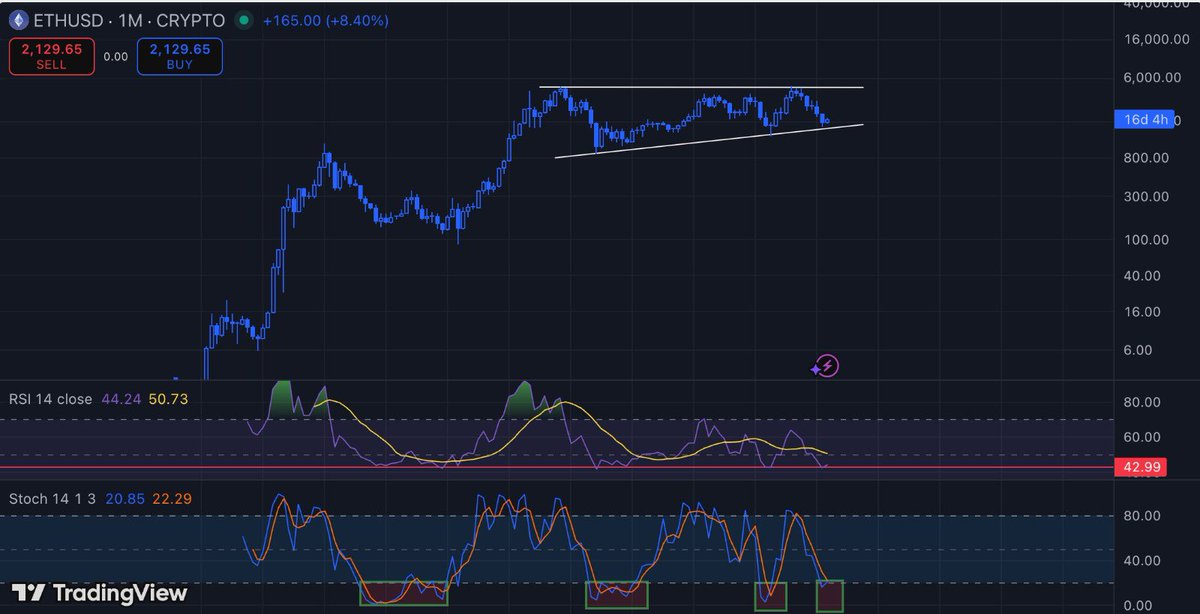This screenshot has width=1200, height=614.
Task: Click the red SELL 2,129.65 button
Action: (51, 56)
